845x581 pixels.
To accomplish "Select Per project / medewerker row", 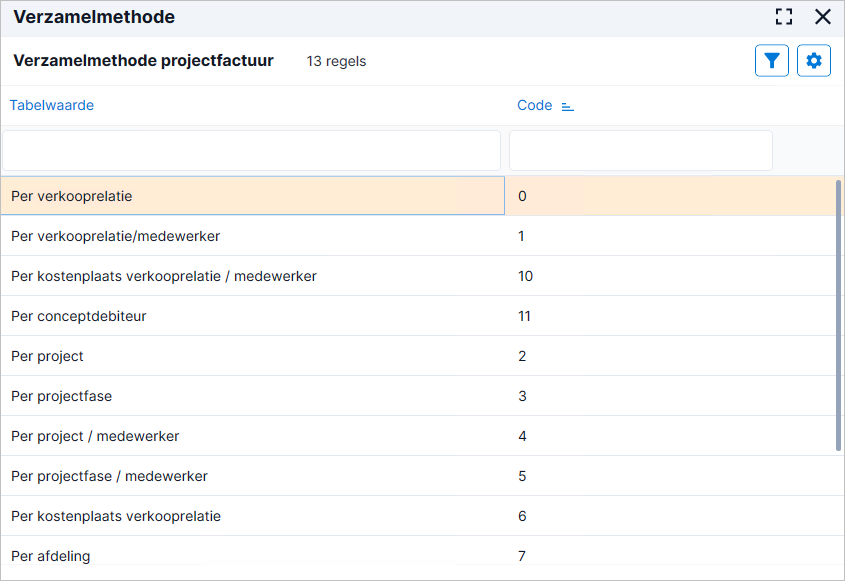I will click(x=418, y=435).
